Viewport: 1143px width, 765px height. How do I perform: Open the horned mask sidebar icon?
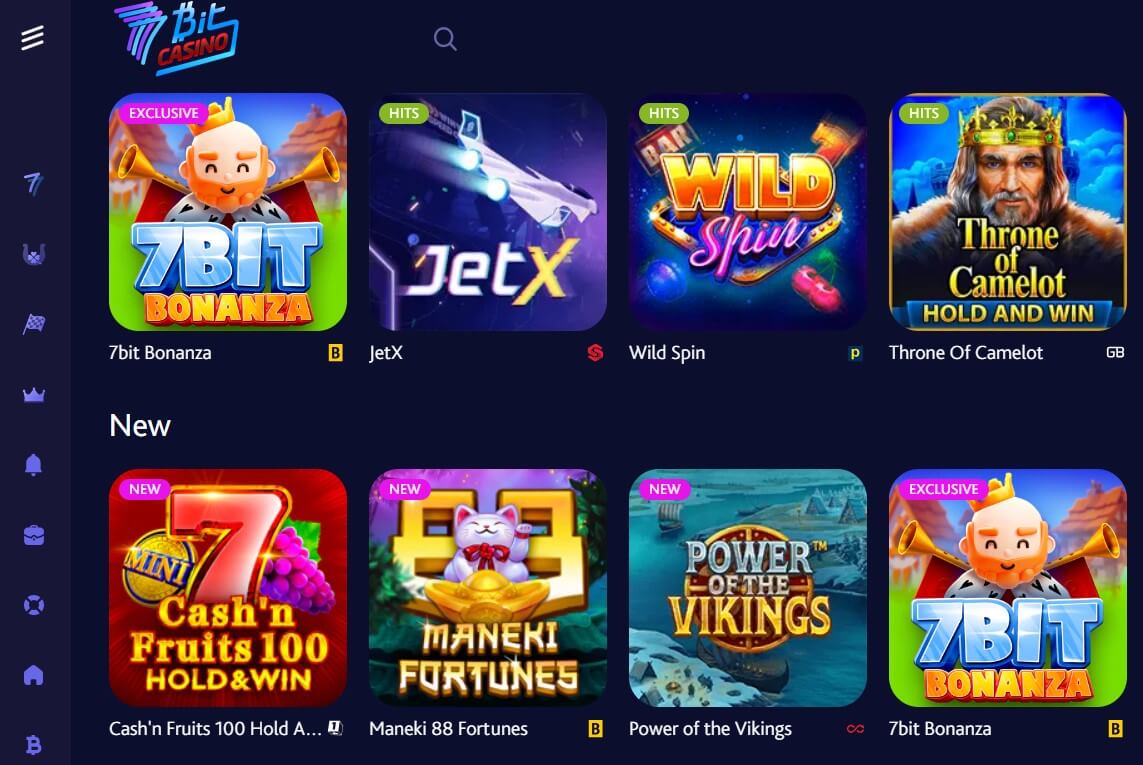(34, 254)
